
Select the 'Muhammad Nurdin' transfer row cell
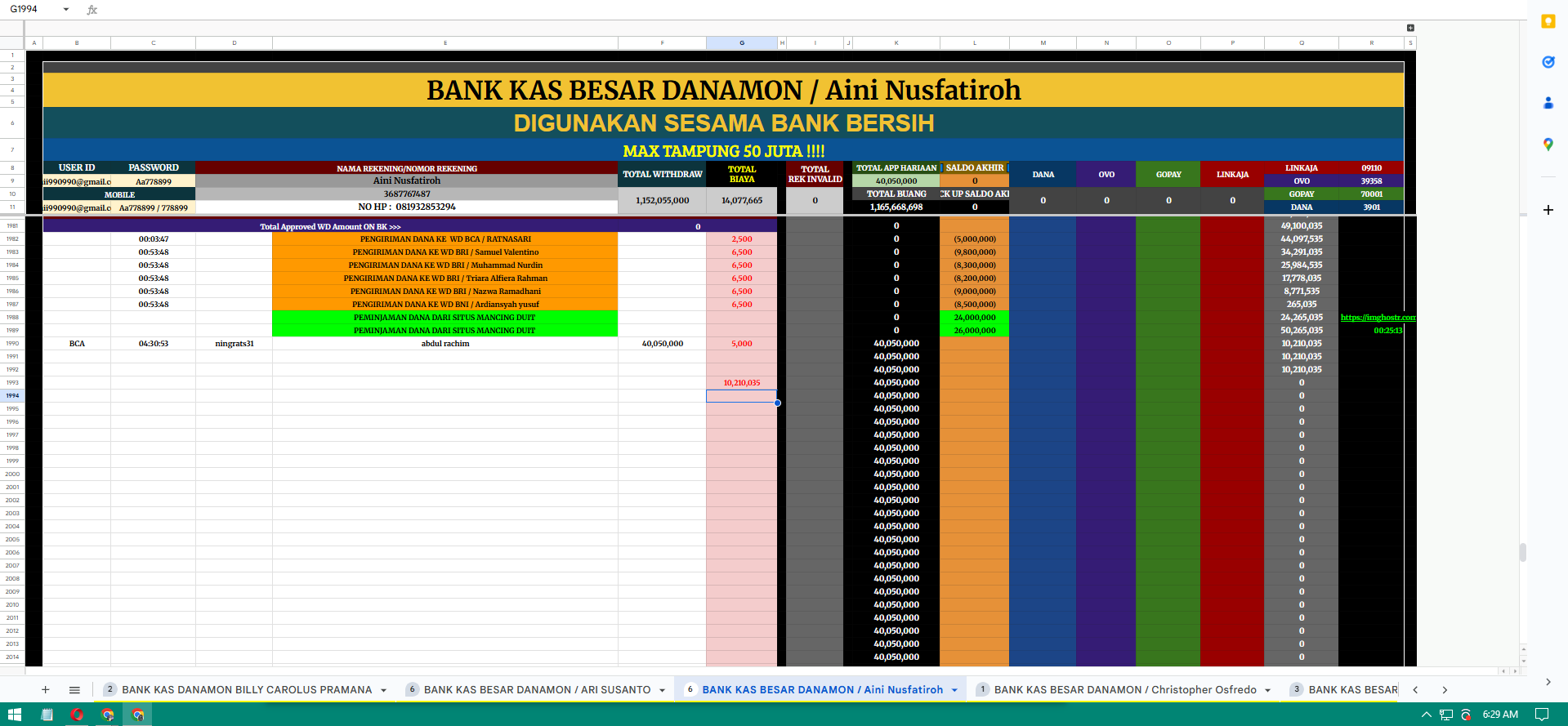(445, 265)
